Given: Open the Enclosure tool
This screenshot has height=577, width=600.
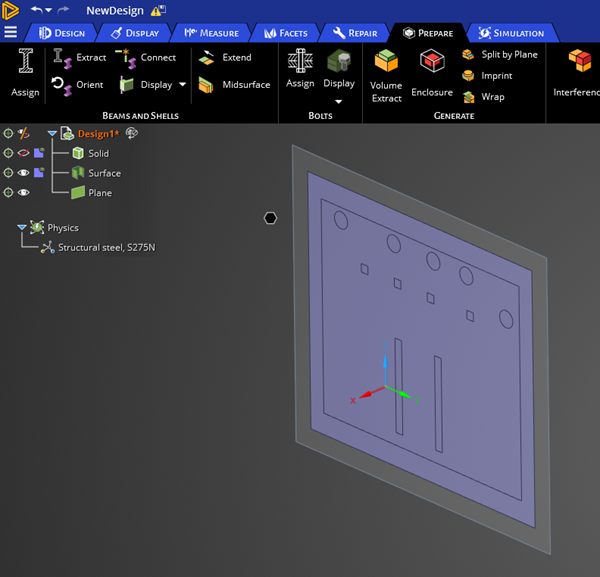Looking at the screenshot, I should click(432, 75).
